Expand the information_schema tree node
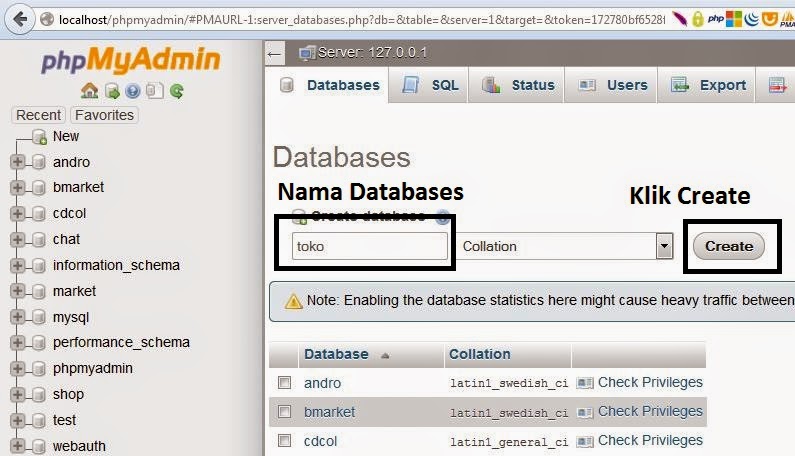Viewport: 795px width, 456px height. pos(17,265)
